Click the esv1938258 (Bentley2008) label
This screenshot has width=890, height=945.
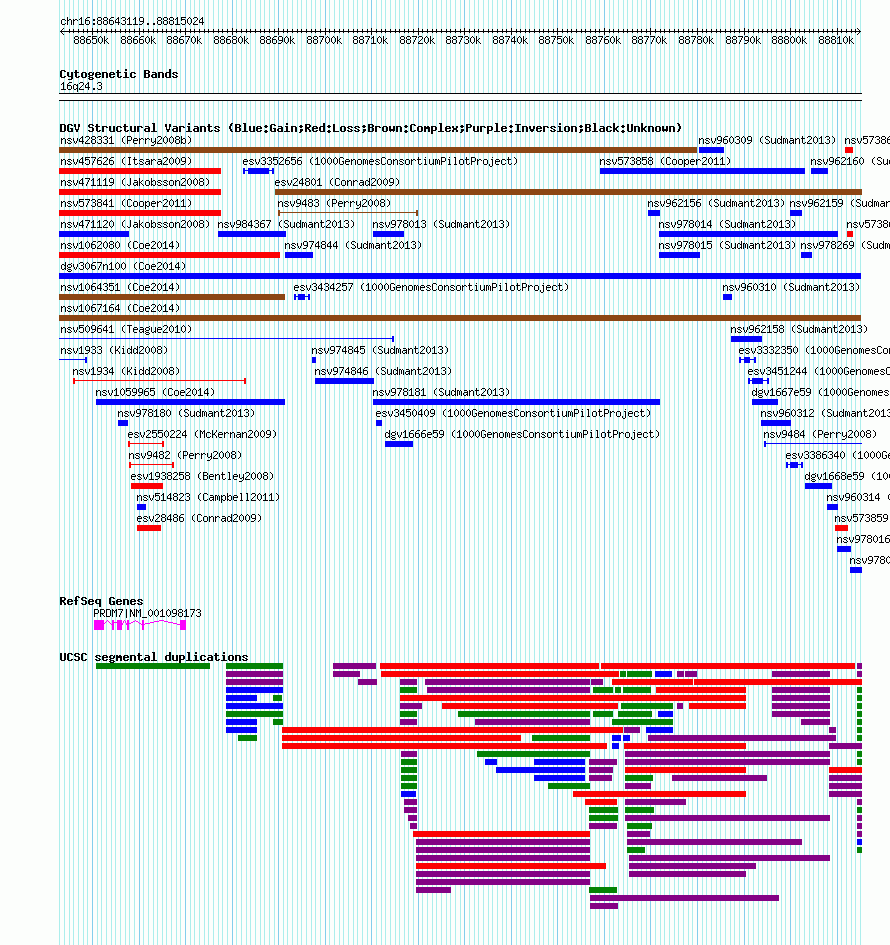[x=202, y=476]
